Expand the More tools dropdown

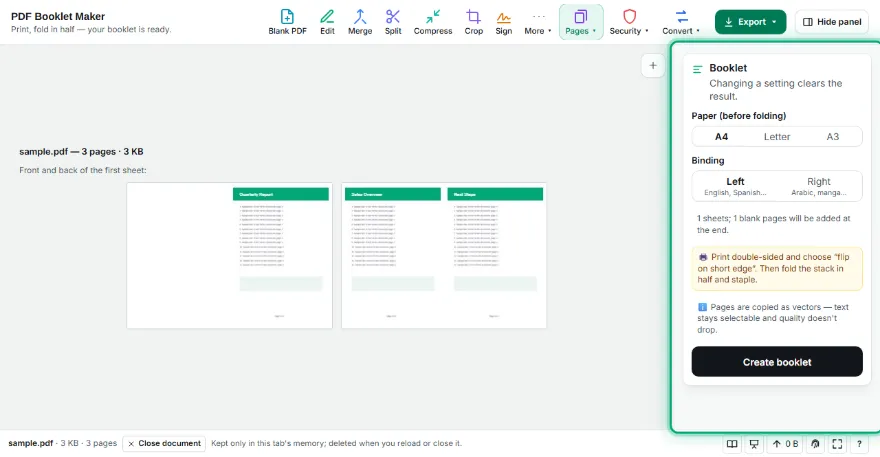tap(538, 22)
